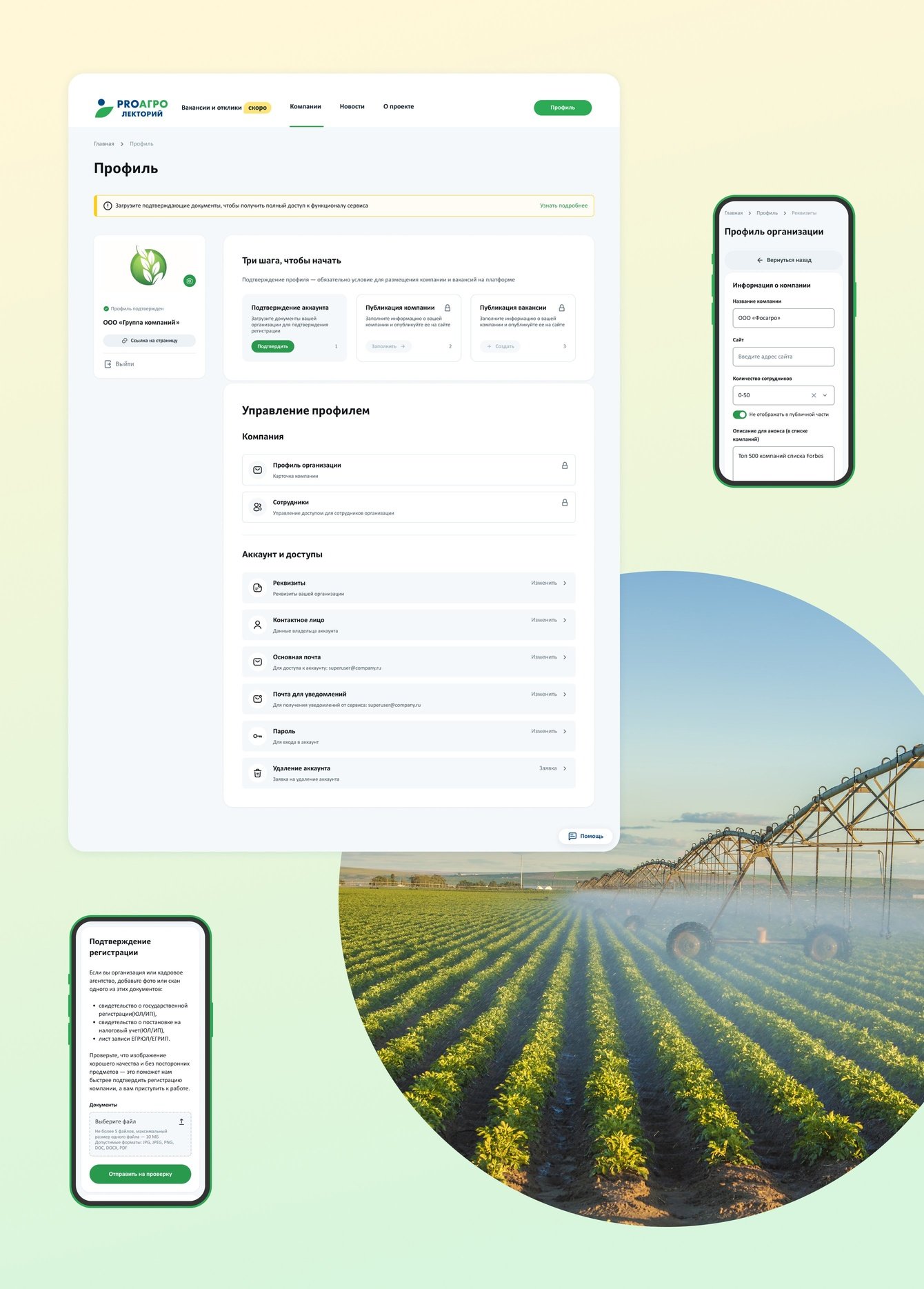Follow the 'Узнать подробнее' link
The image size is (924, 1289).
[563, 206]
